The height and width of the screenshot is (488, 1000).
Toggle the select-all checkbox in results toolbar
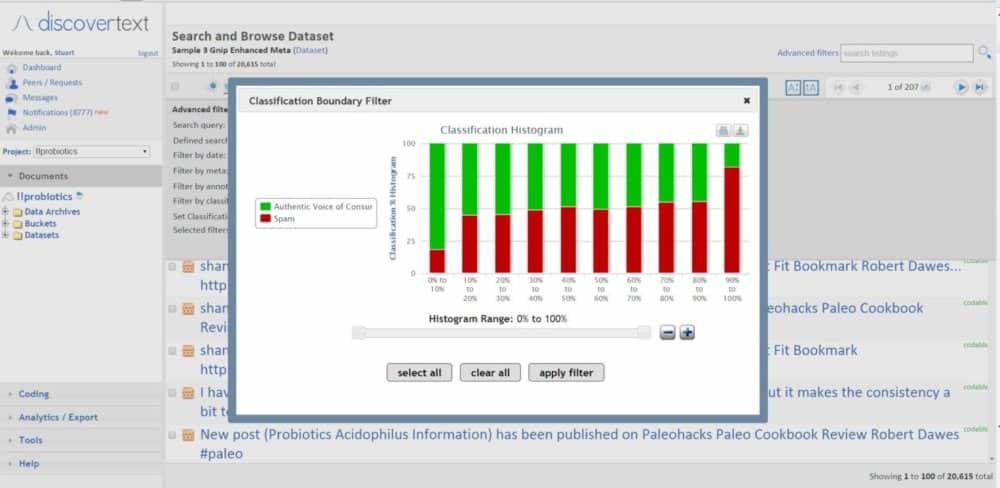tap(176, 88)
